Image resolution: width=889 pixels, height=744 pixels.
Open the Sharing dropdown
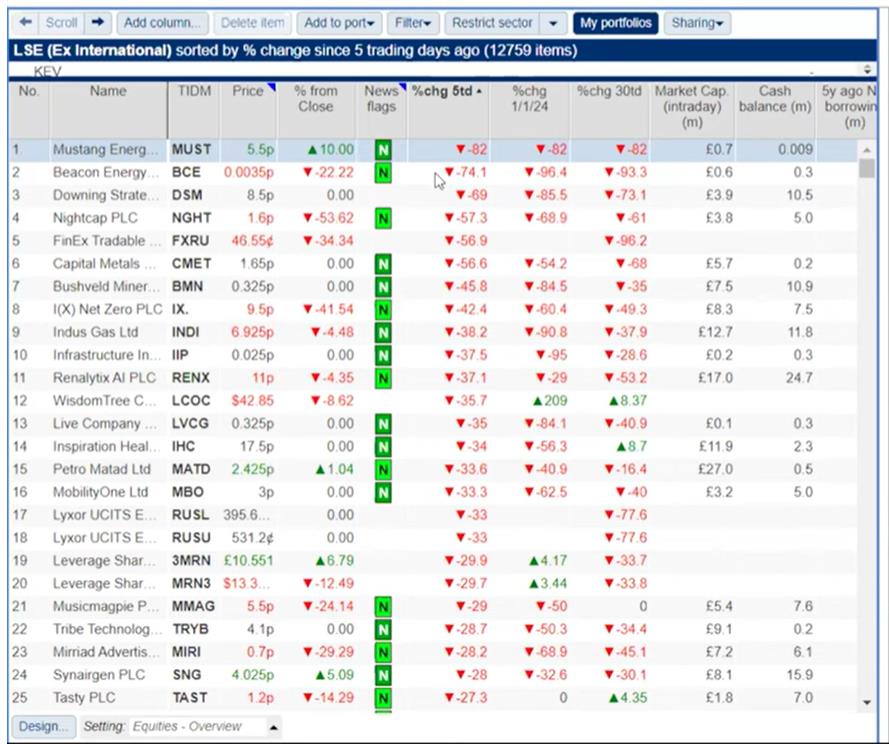pos(697,23)
